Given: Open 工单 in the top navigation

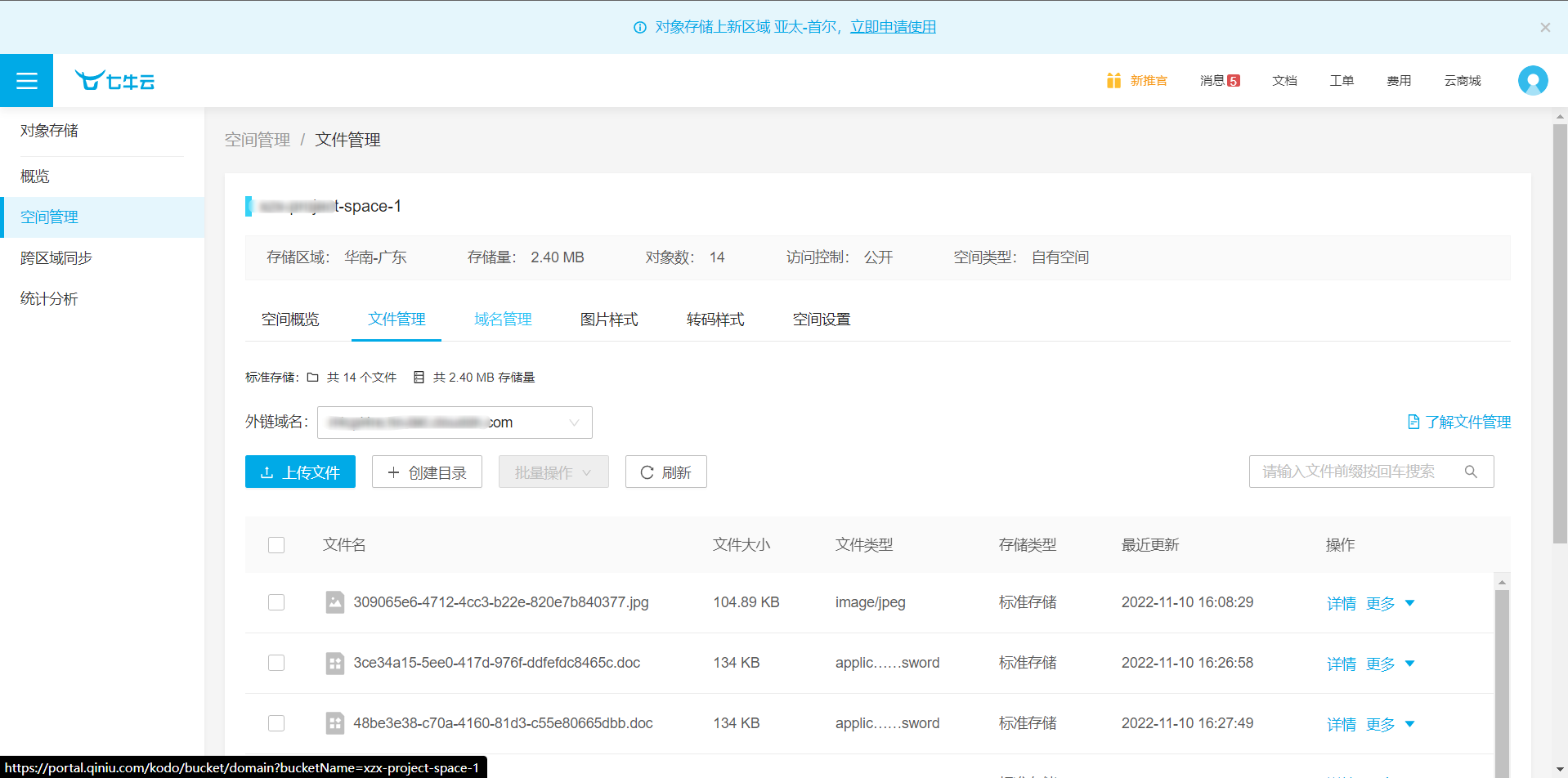Looking at the screenshot, I should [1342, 80].
